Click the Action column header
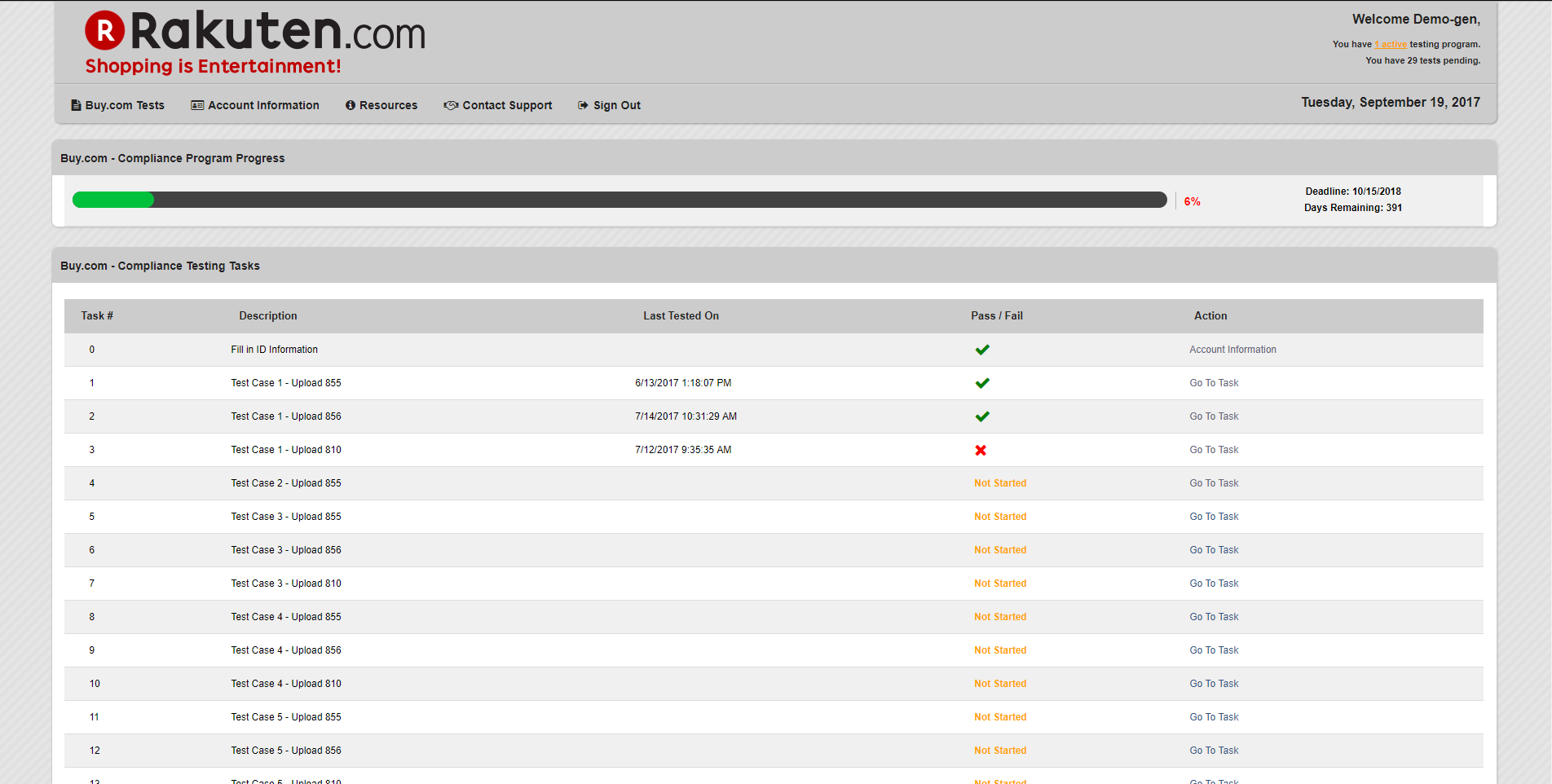 tap(1210, 315)
